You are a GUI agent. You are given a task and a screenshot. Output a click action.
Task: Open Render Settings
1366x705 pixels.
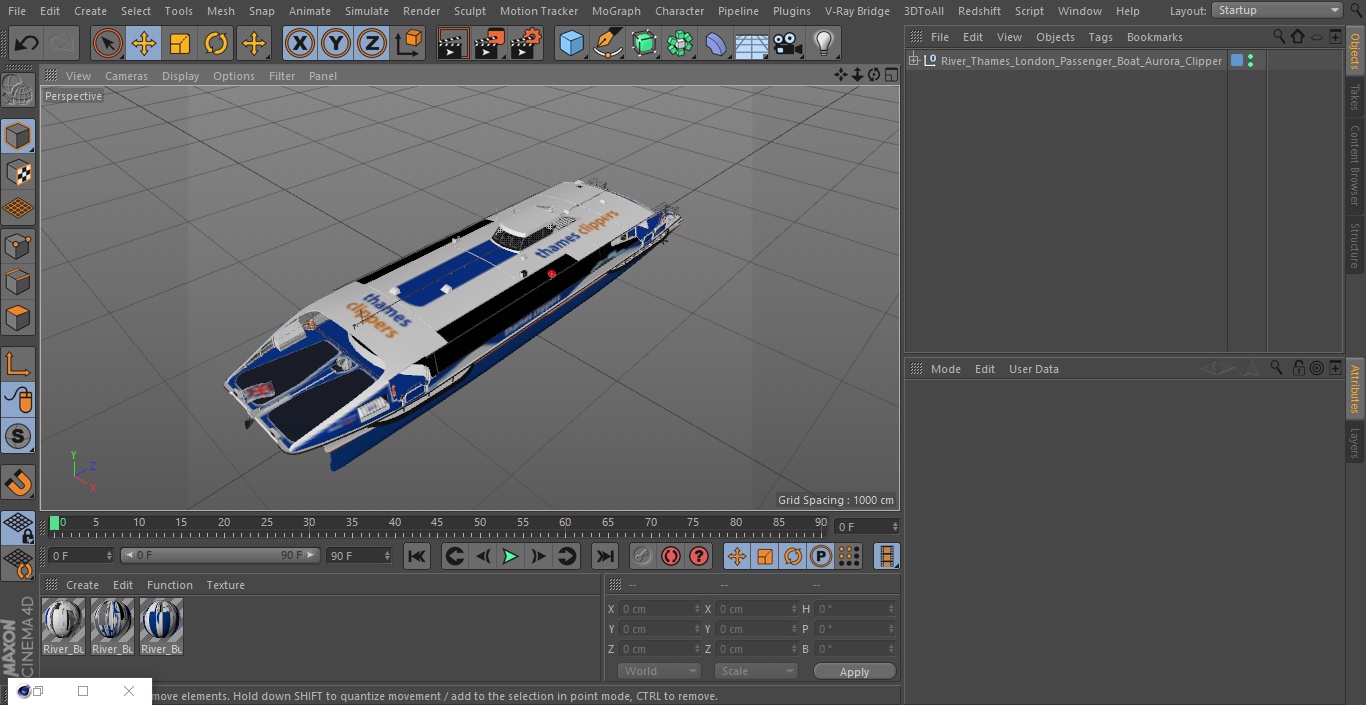526,43
